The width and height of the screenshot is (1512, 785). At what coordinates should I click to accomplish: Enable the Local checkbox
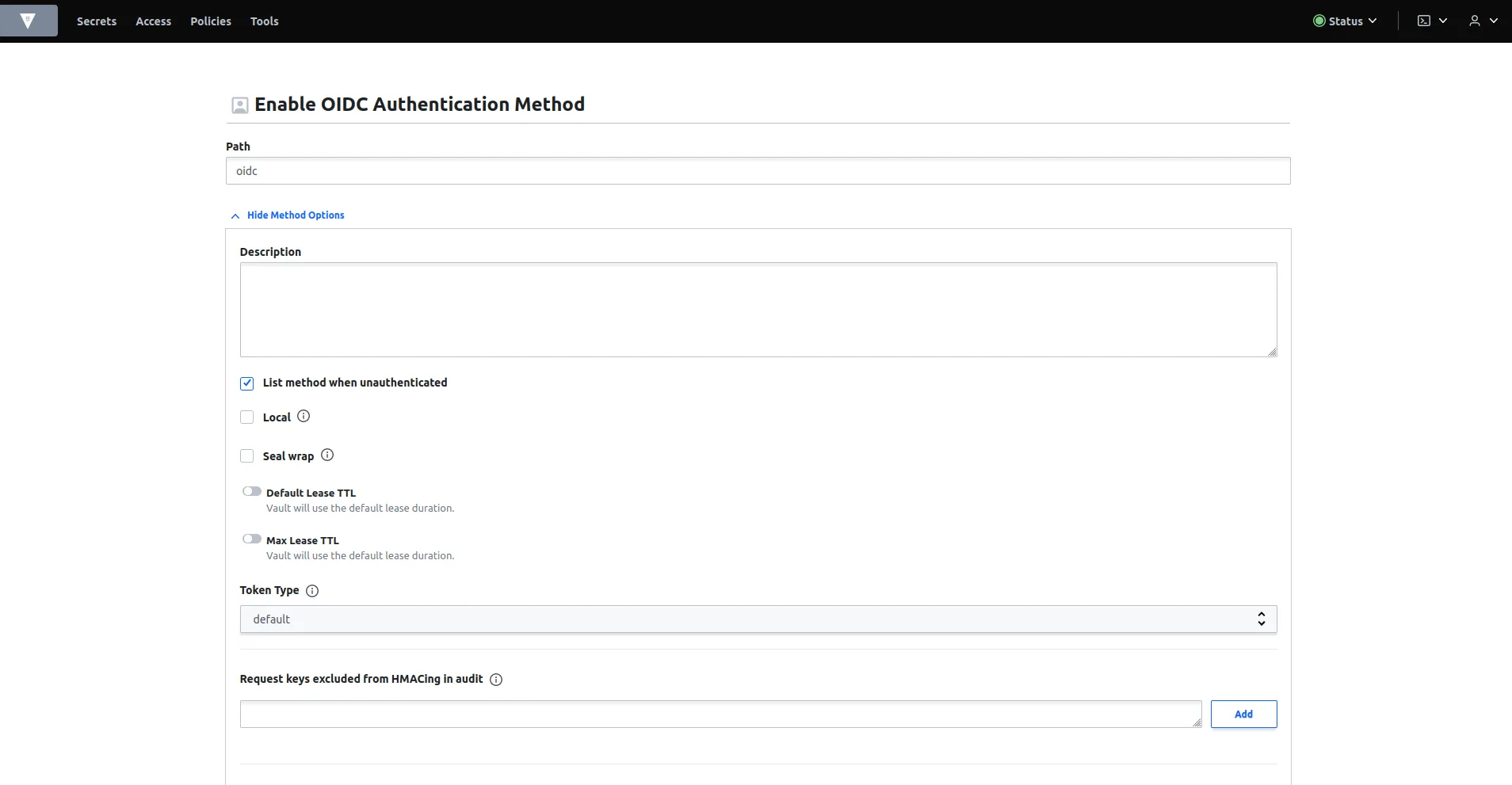tap(247, 417)
